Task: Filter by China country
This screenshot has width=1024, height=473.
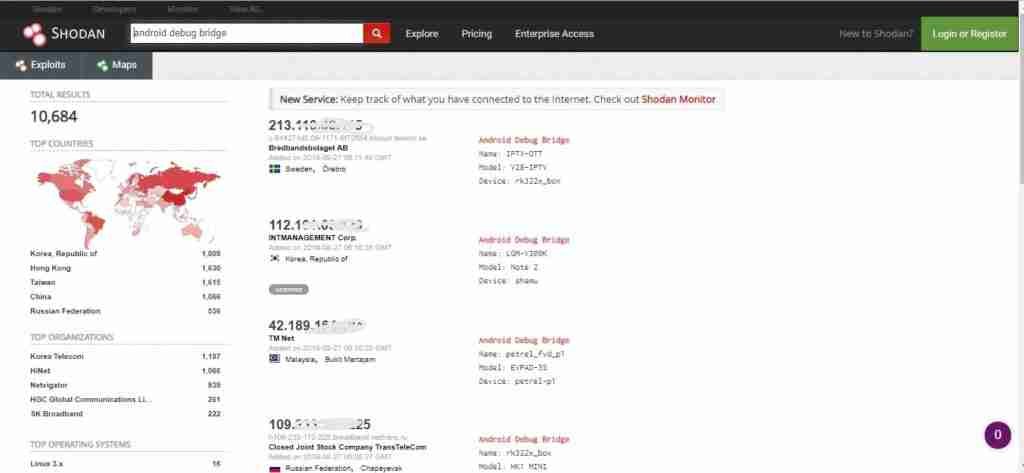Action: tap(40, 297)
